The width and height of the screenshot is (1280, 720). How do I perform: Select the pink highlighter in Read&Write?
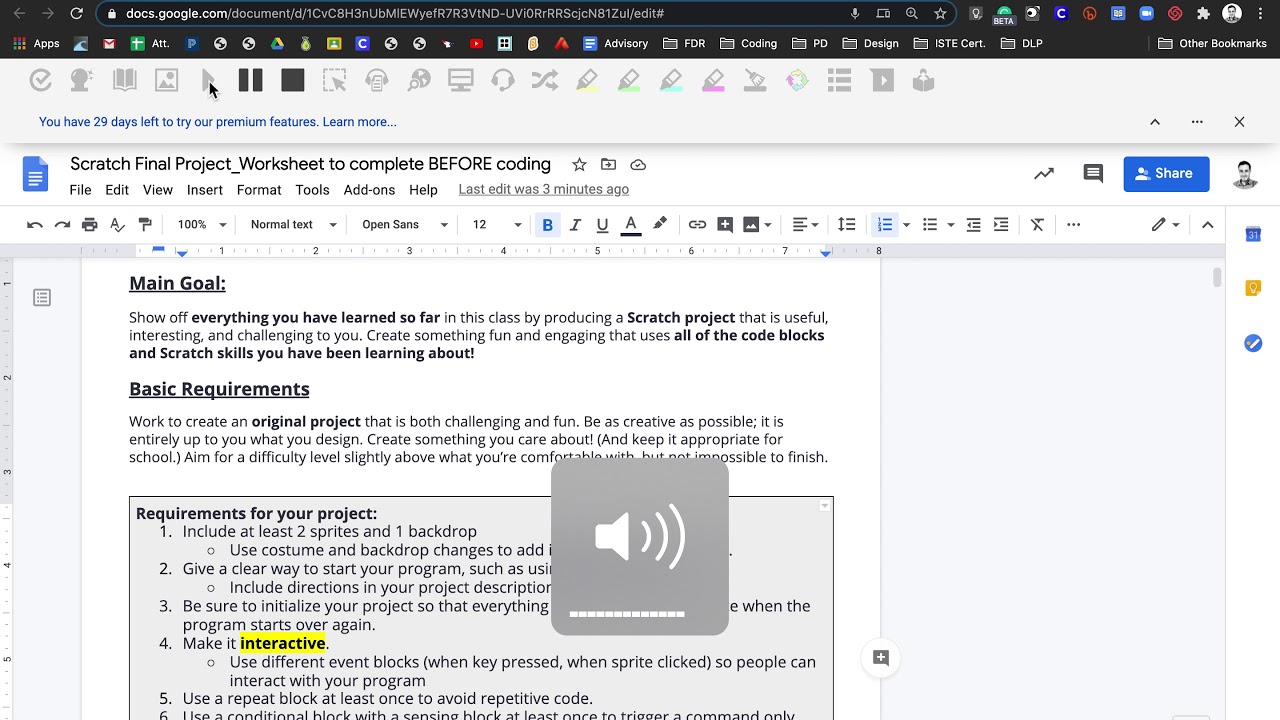coord(713,81)
